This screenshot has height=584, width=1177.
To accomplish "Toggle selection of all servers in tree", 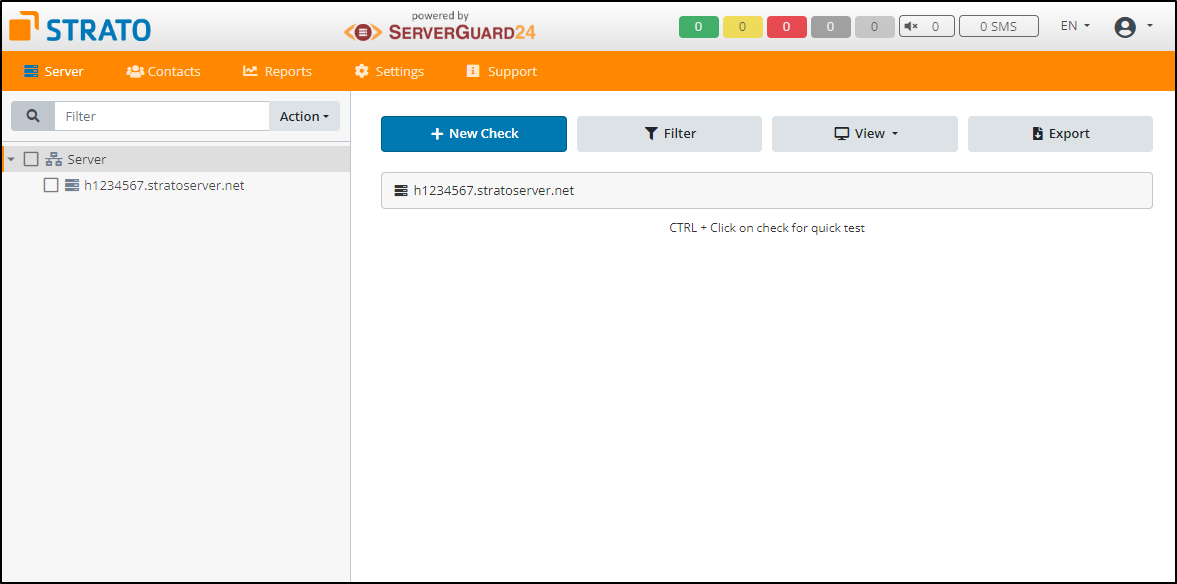I will 31,158.
